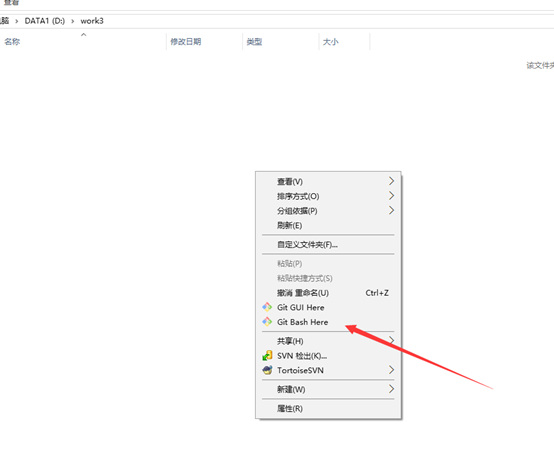Click the Ctrl+Z shortcut text
This screenshot has height=466, width=554.
click(x=377, y=293)
